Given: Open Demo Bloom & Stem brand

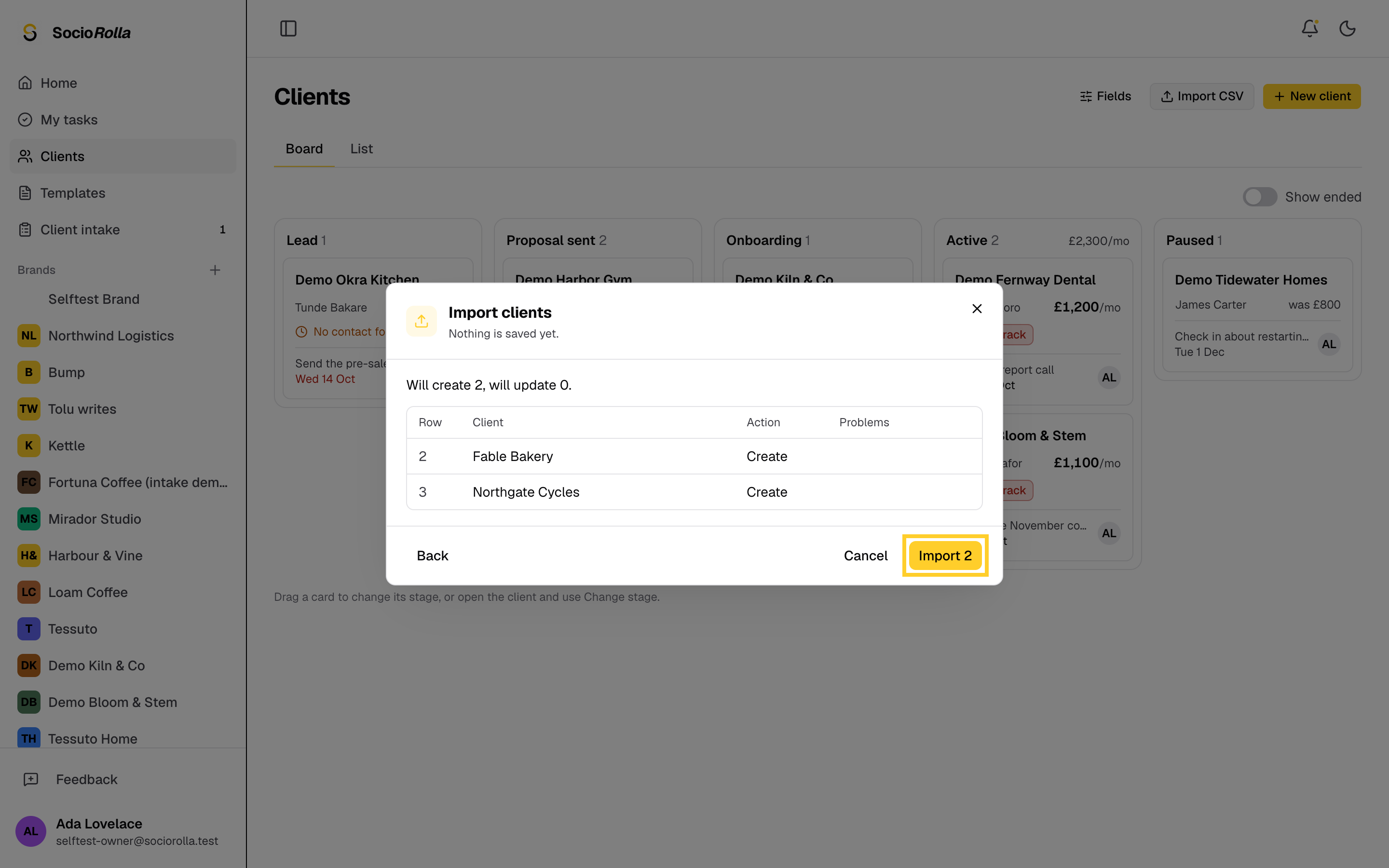Looking at the screenshot, I should pos(123,702).
